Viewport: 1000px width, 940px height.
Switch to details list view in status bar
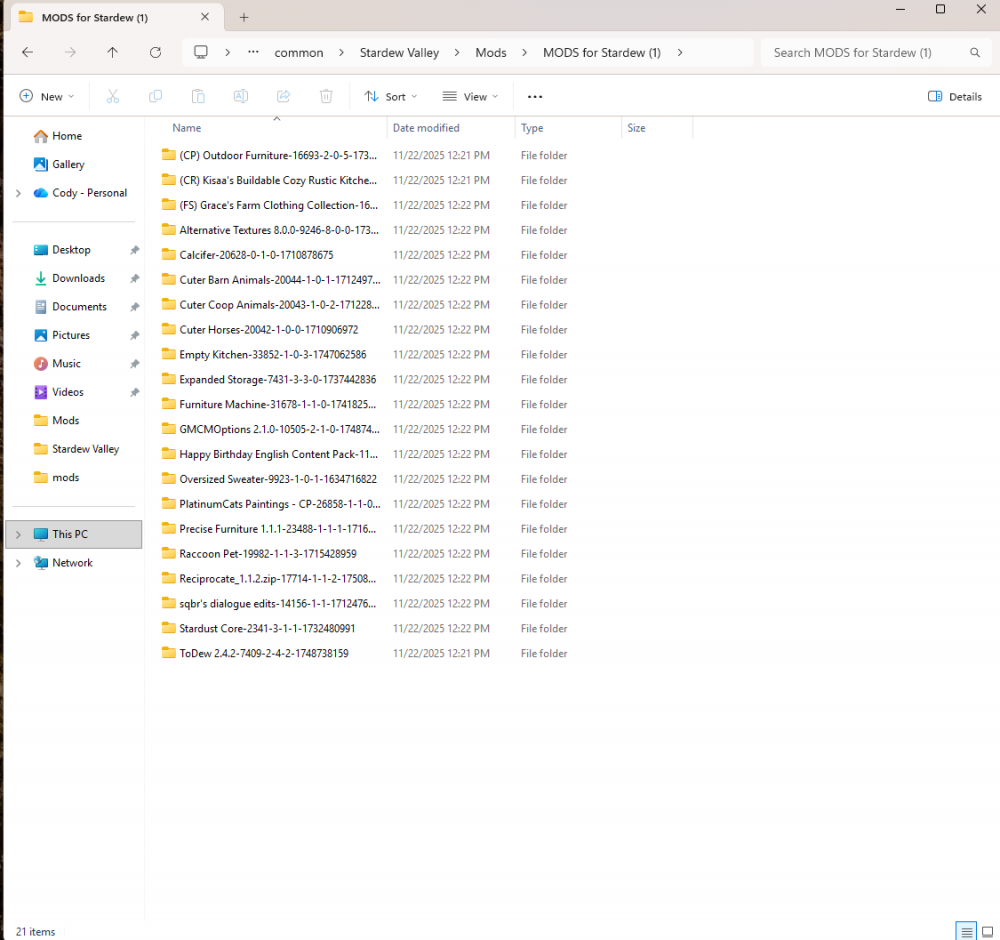tap(966, 931)
